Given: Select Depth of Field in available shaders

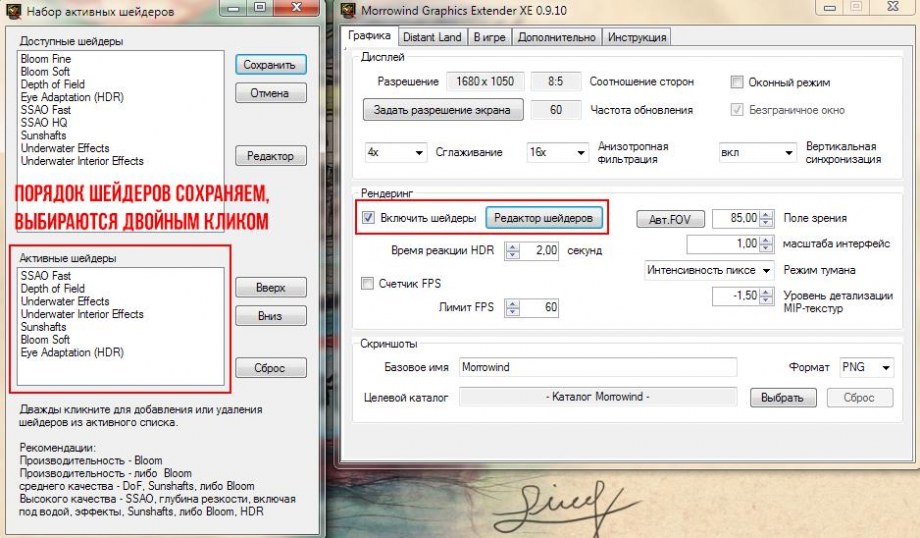Looking at the screenshot, I should click(53, 84).
